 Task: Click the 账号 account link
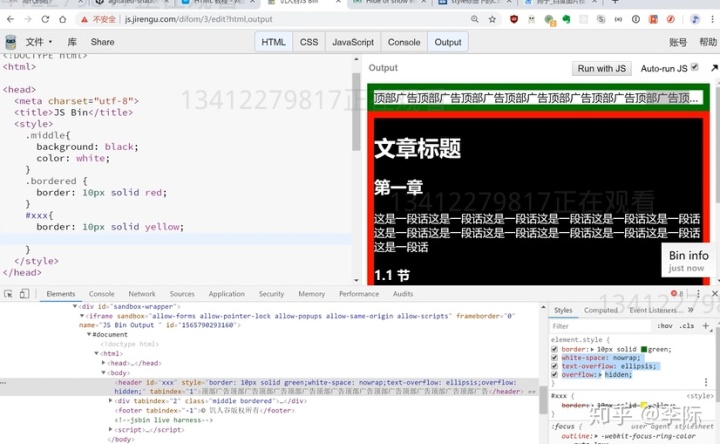pos(678,42)
